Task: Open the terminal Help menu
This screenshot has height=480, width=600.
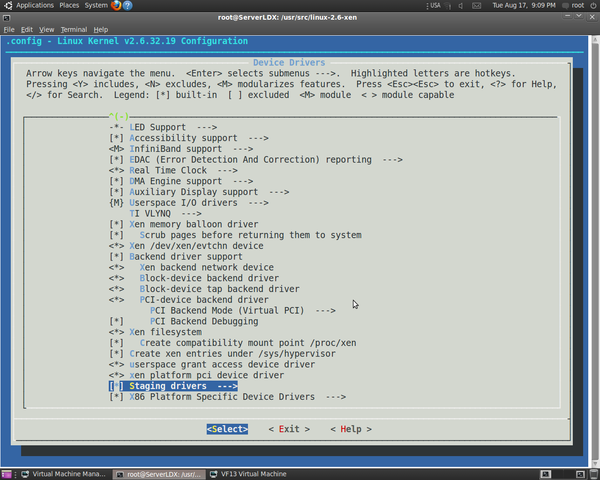Action: [x=101, y=29]
